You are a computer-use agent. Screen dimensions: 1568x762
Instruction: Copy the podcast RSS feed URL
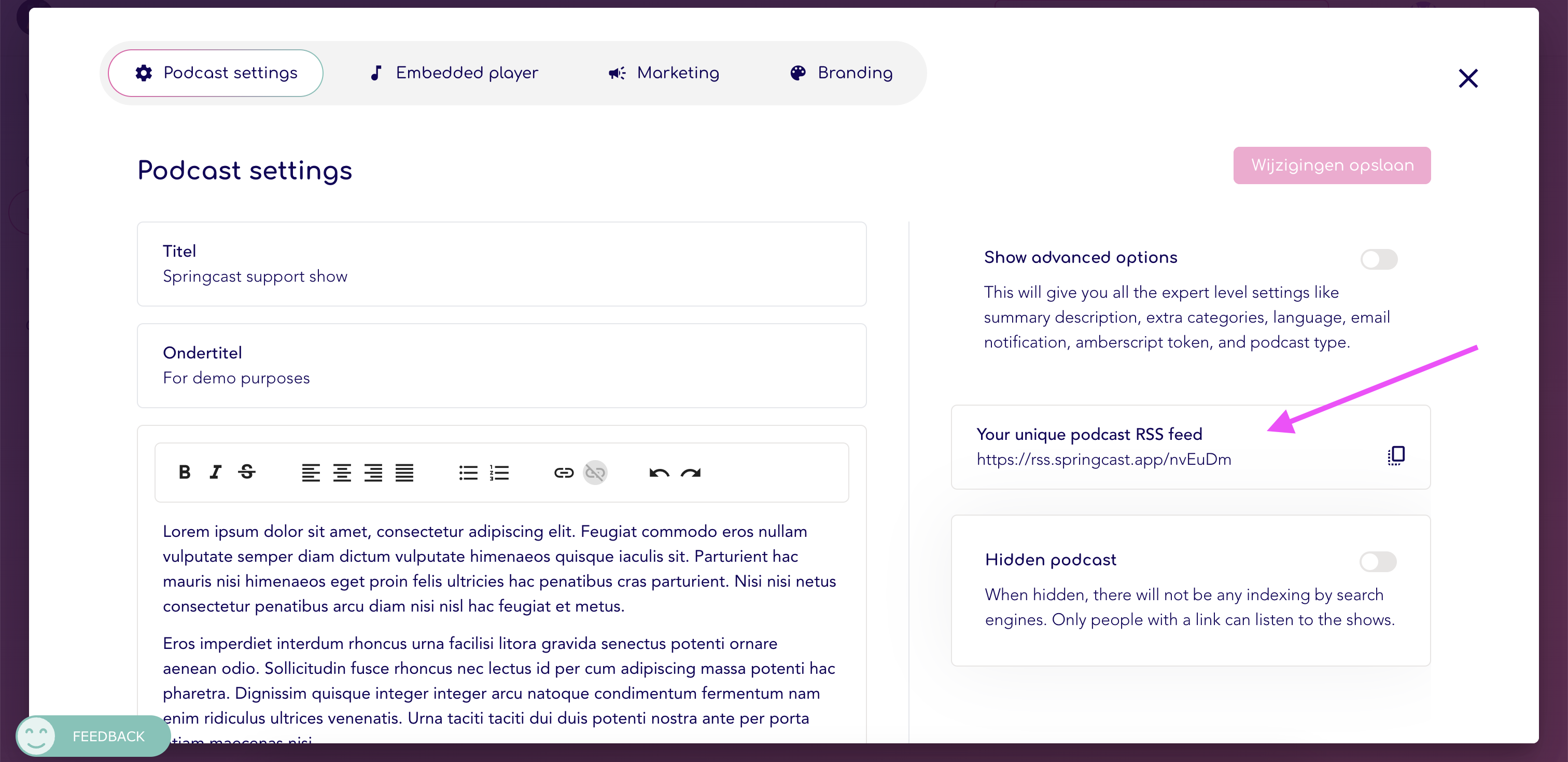point(1396,455)
